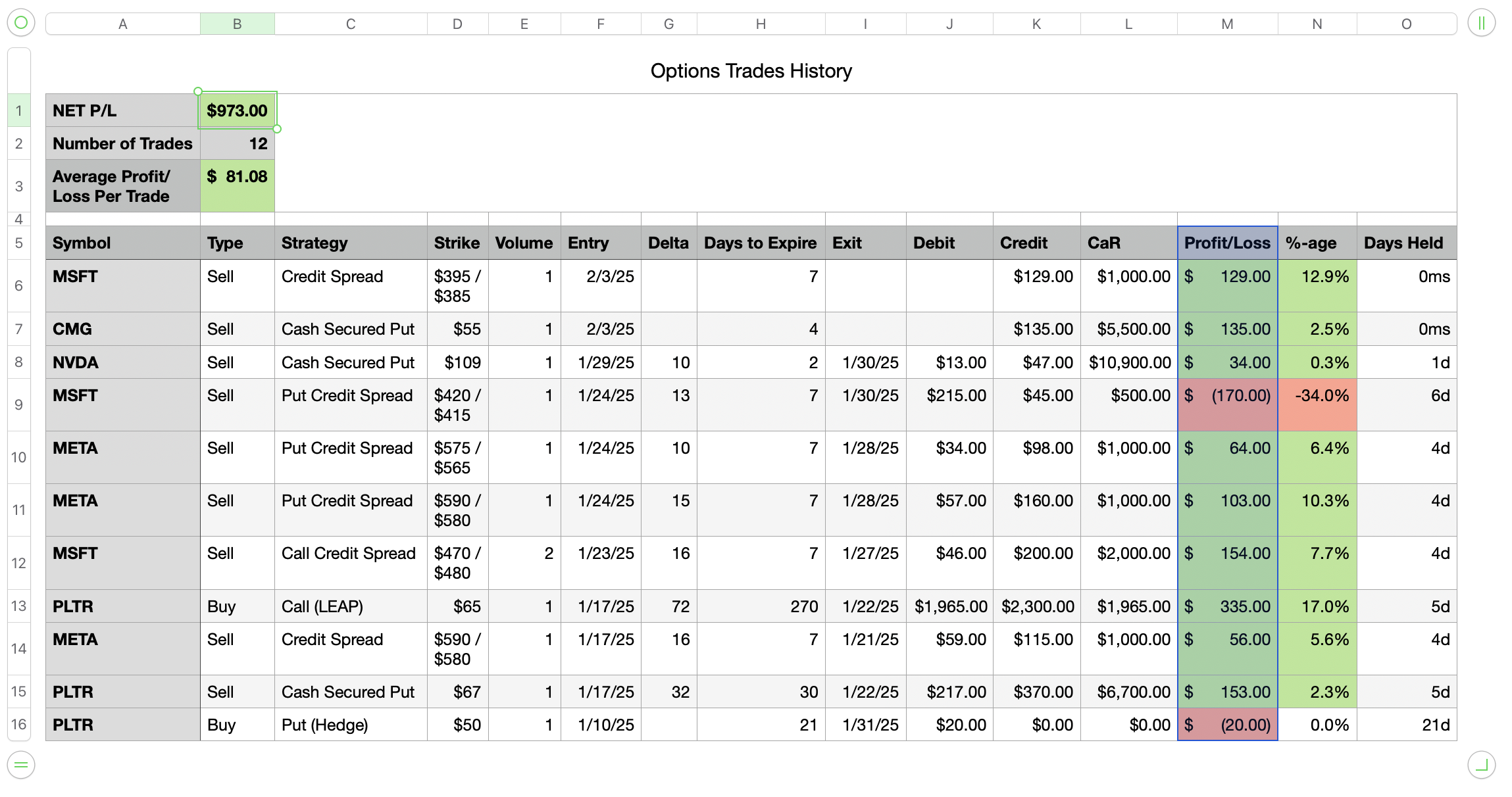Viewport: 1512px width, 797px height.
Task: Select the "NET P/L" label cell
Action: tap(123, 110)
